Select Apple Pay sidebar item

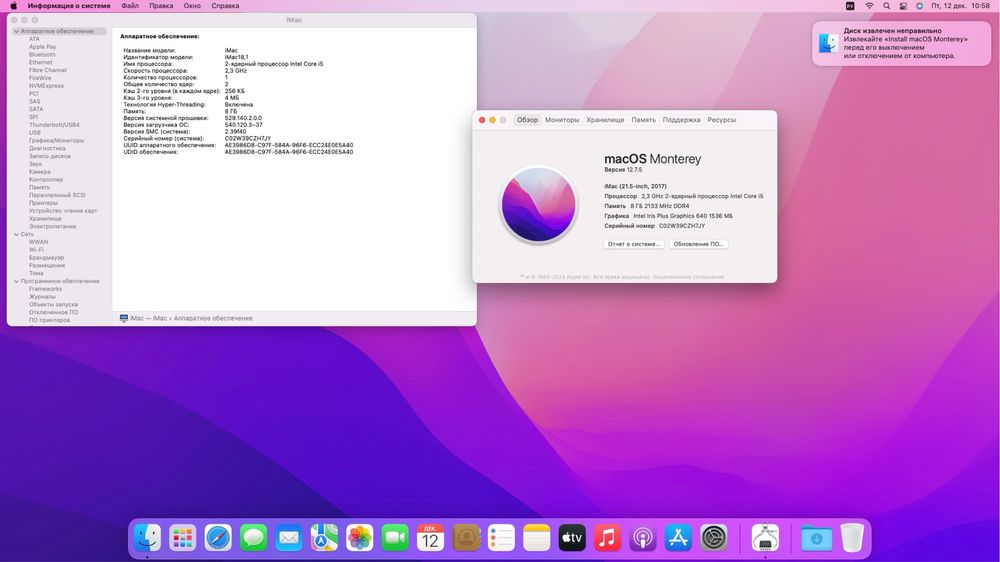coord(42,47)
